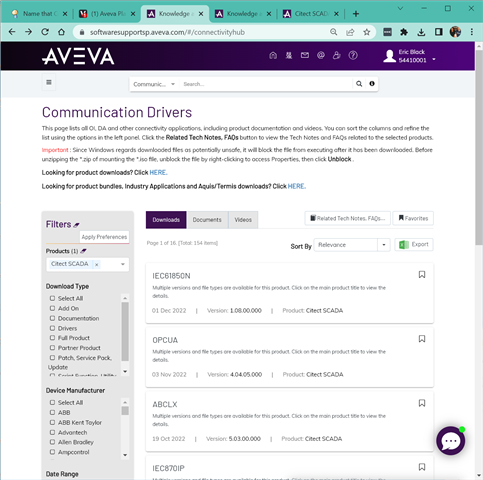Viewport: 483px width, 480px height.
Task: Check ABB under Device Manufacturer
Action: [x=52, y=413]
